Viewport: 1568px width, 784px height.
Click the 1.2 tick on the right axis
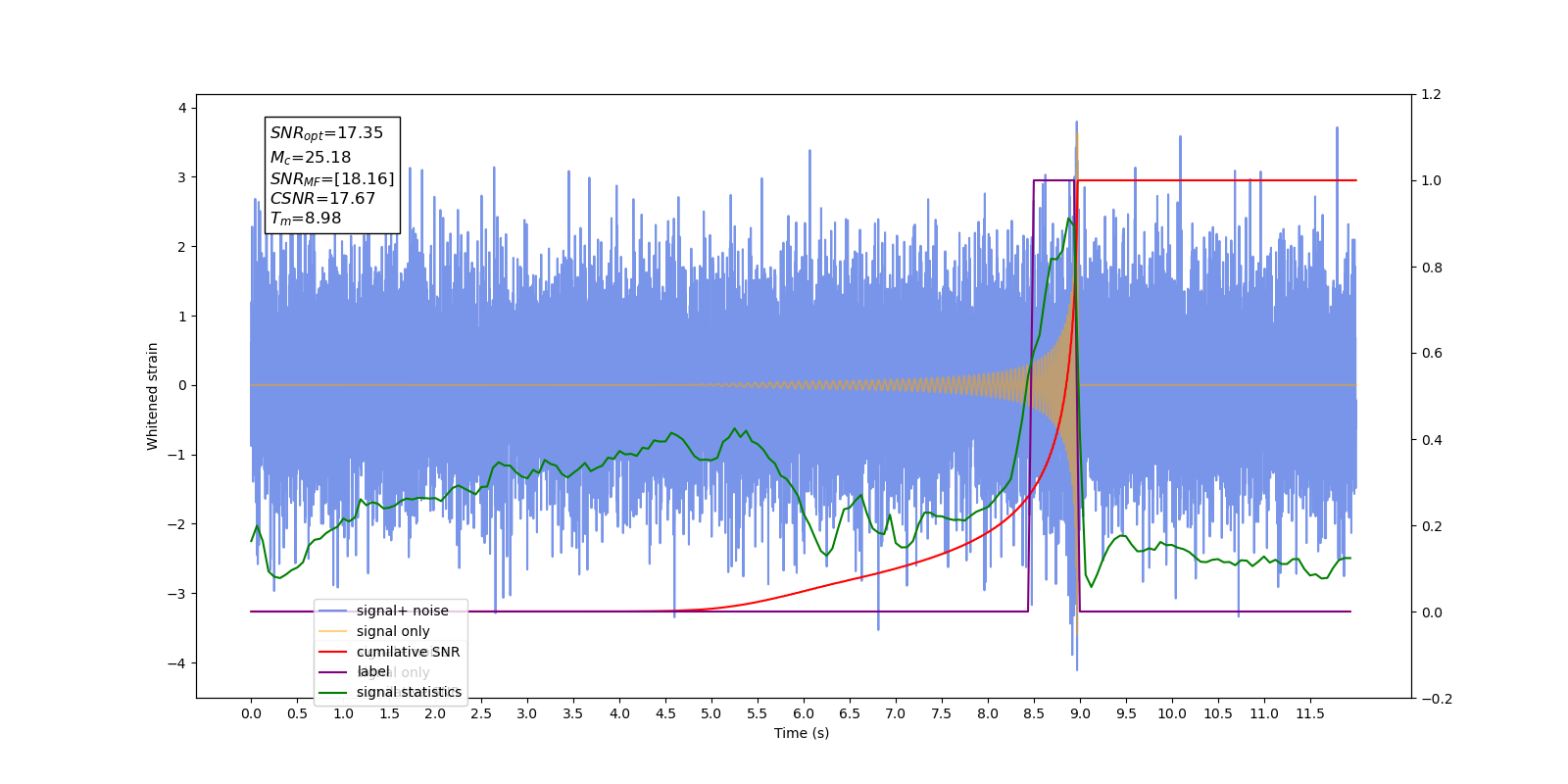coord(1431,95)
